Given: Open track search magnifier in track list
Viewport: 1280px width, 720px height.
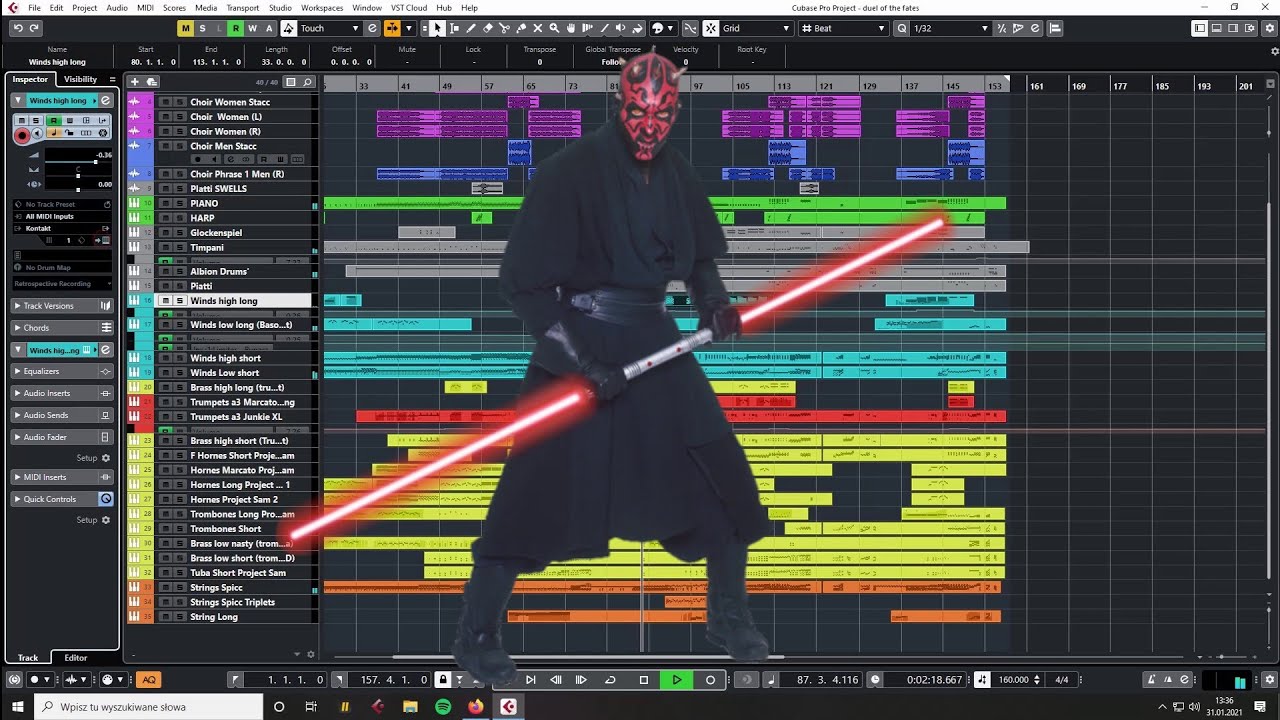Looking at the screenshot, I should point(308,82).
